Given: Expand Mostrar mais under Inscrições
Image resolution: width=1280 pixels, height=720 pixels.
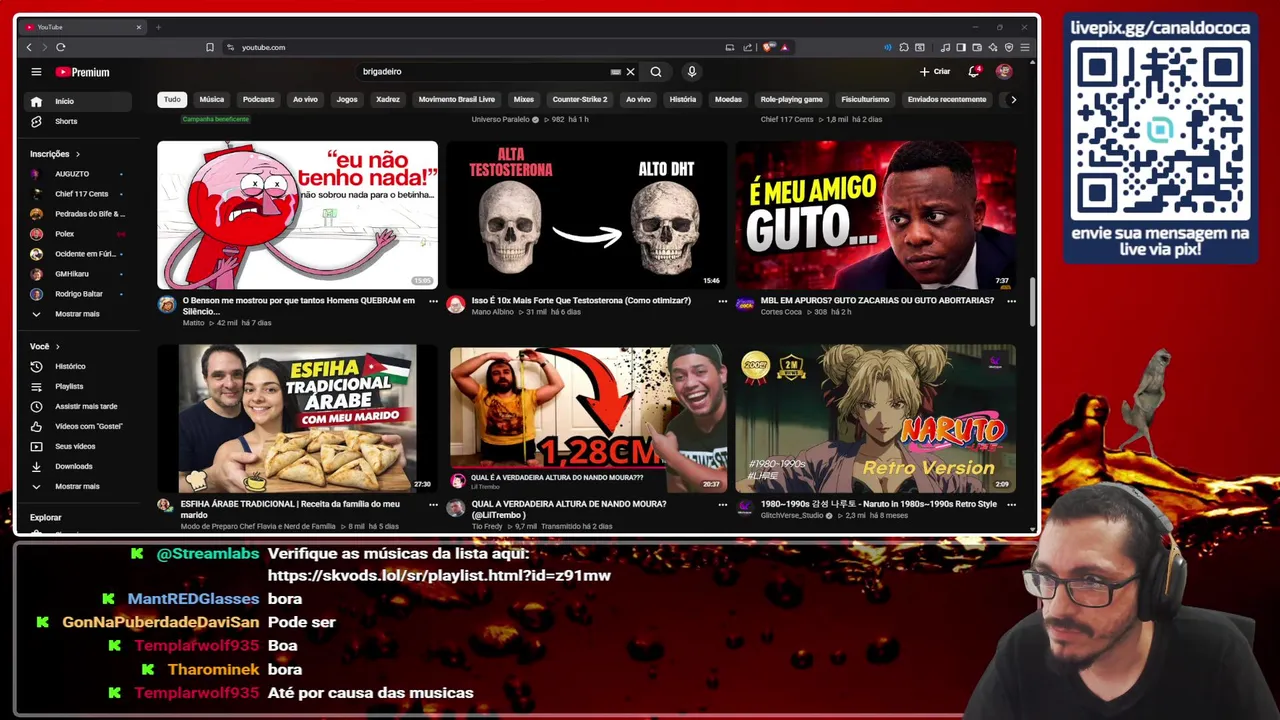Looking at the screenshot, I should tap(78, 314).
